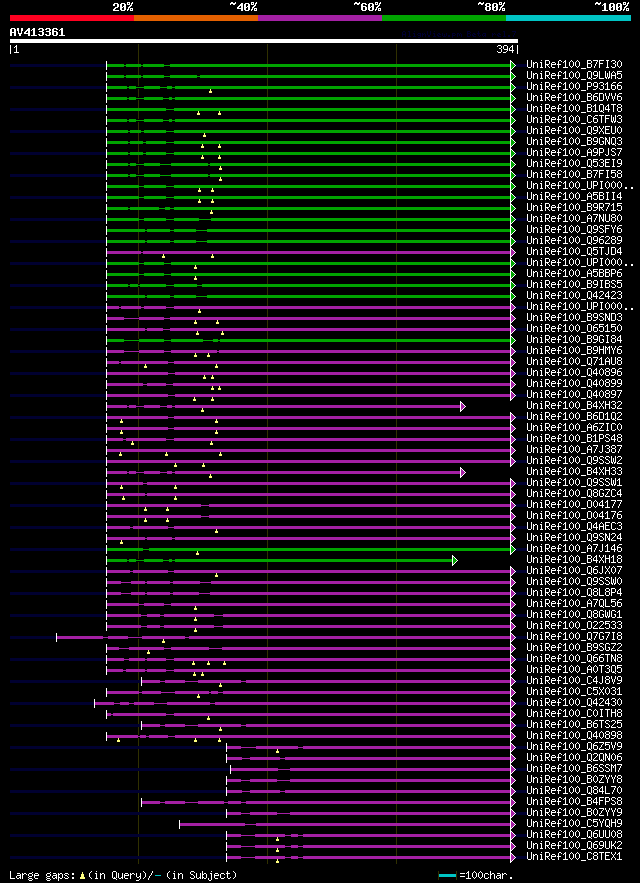Open hit UniRef100_Q8GZC4

click(574, 493)
